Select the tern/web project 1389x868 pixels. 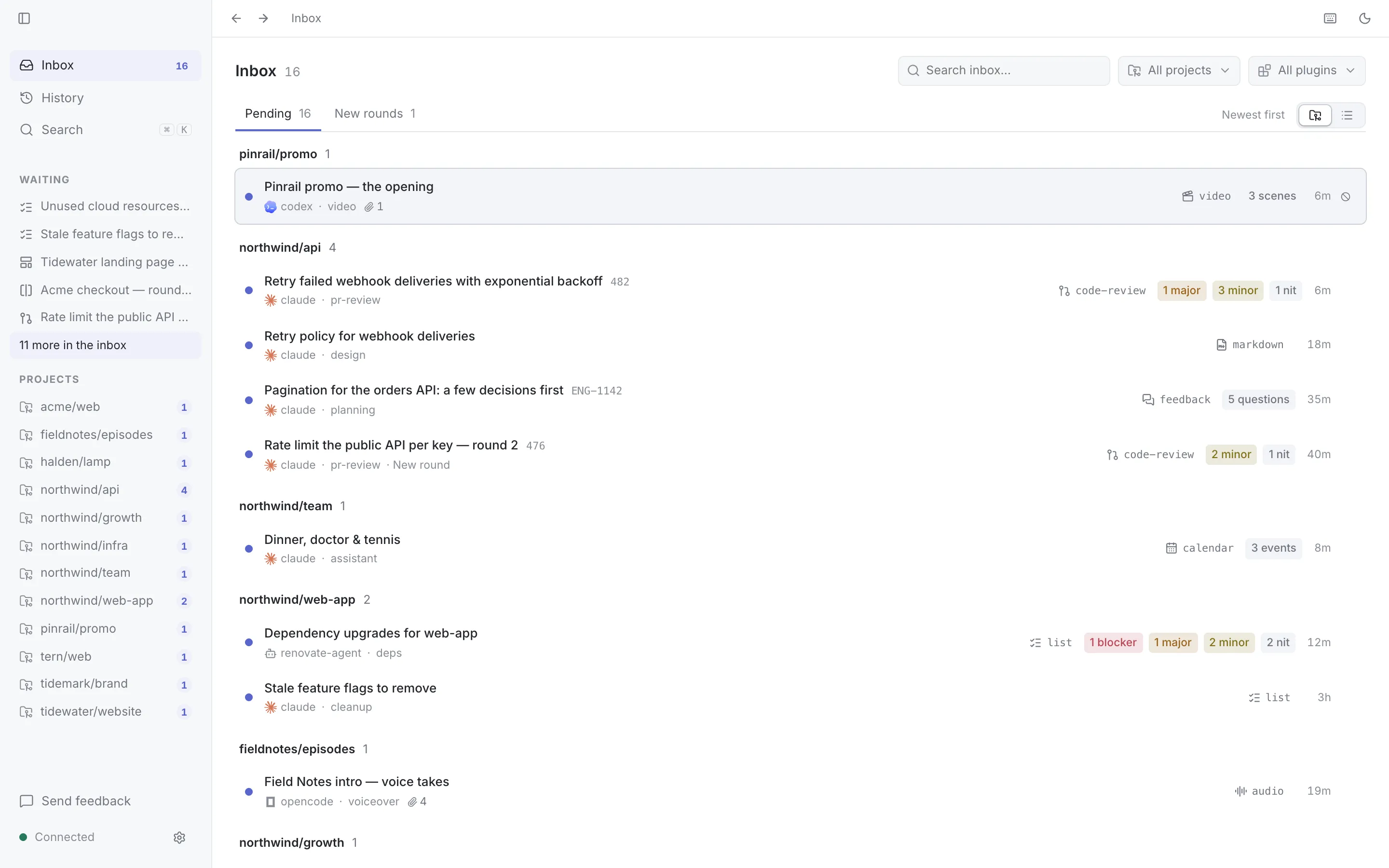106,656
